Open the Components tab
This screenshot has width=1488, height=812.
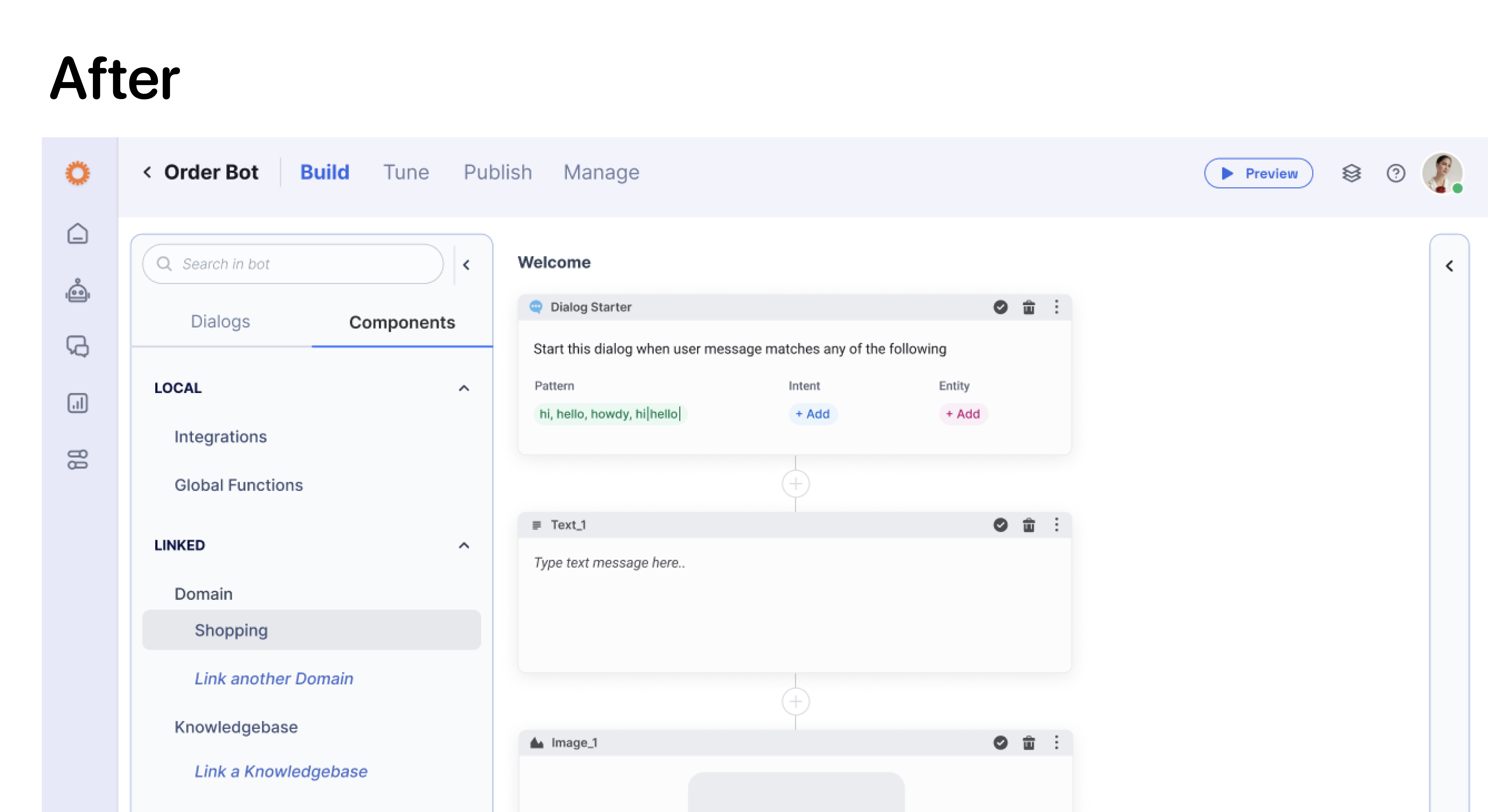(x=402, y=322)
